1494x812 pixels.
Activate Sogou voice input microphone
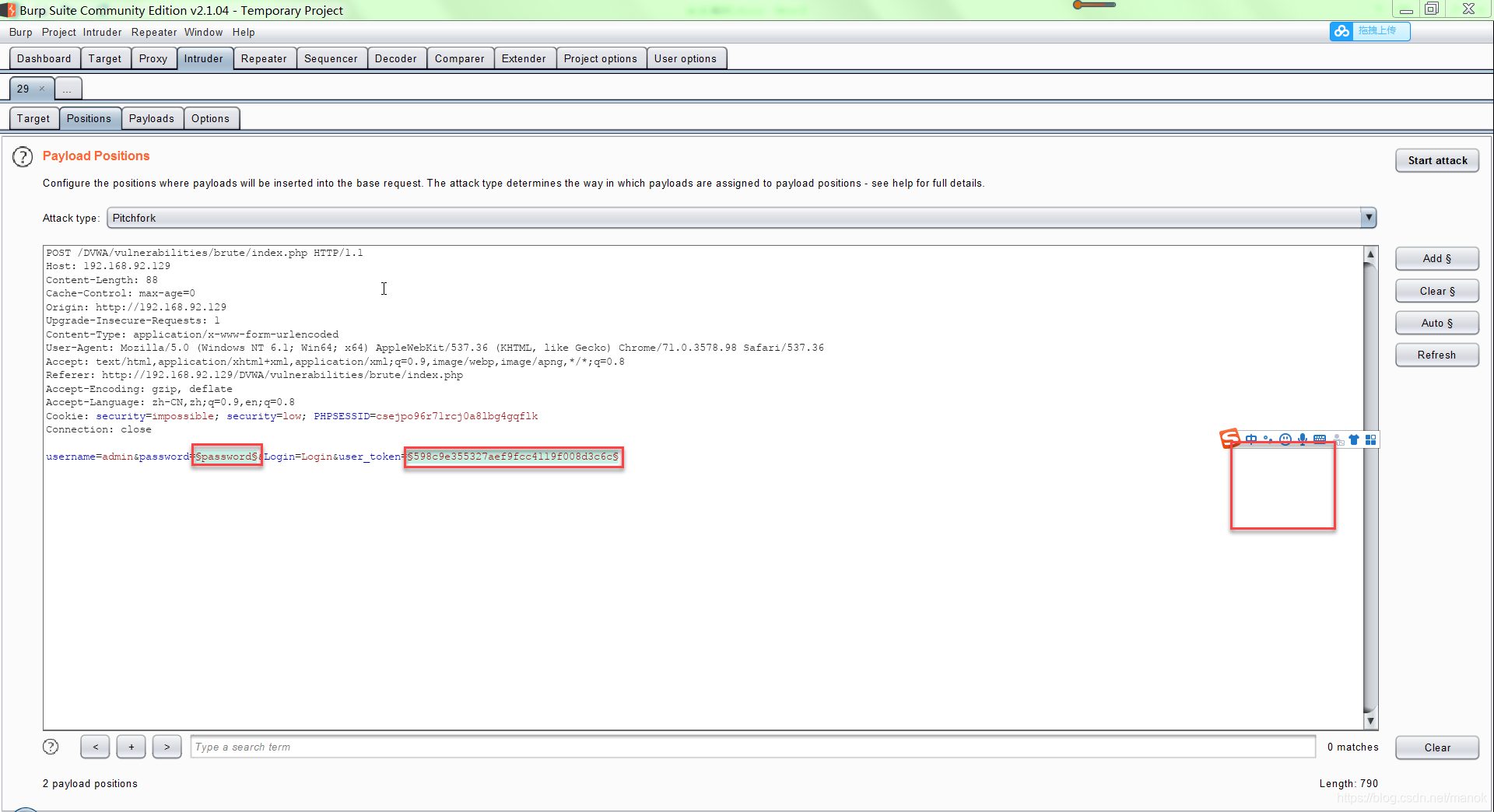click(x=1302, y=439)
